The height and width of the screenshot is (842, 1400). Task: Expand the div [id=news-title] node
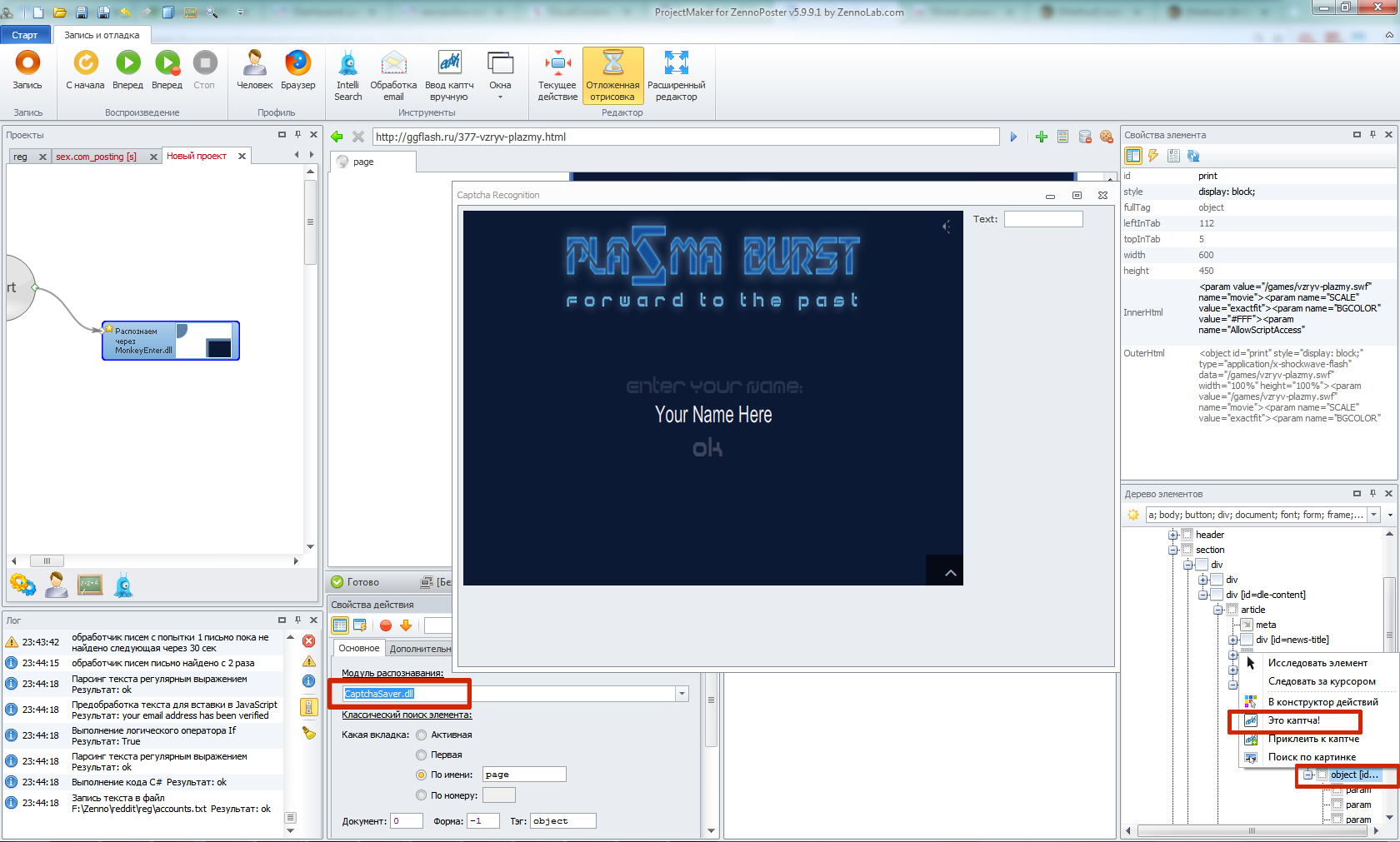tap(1233, 640)
